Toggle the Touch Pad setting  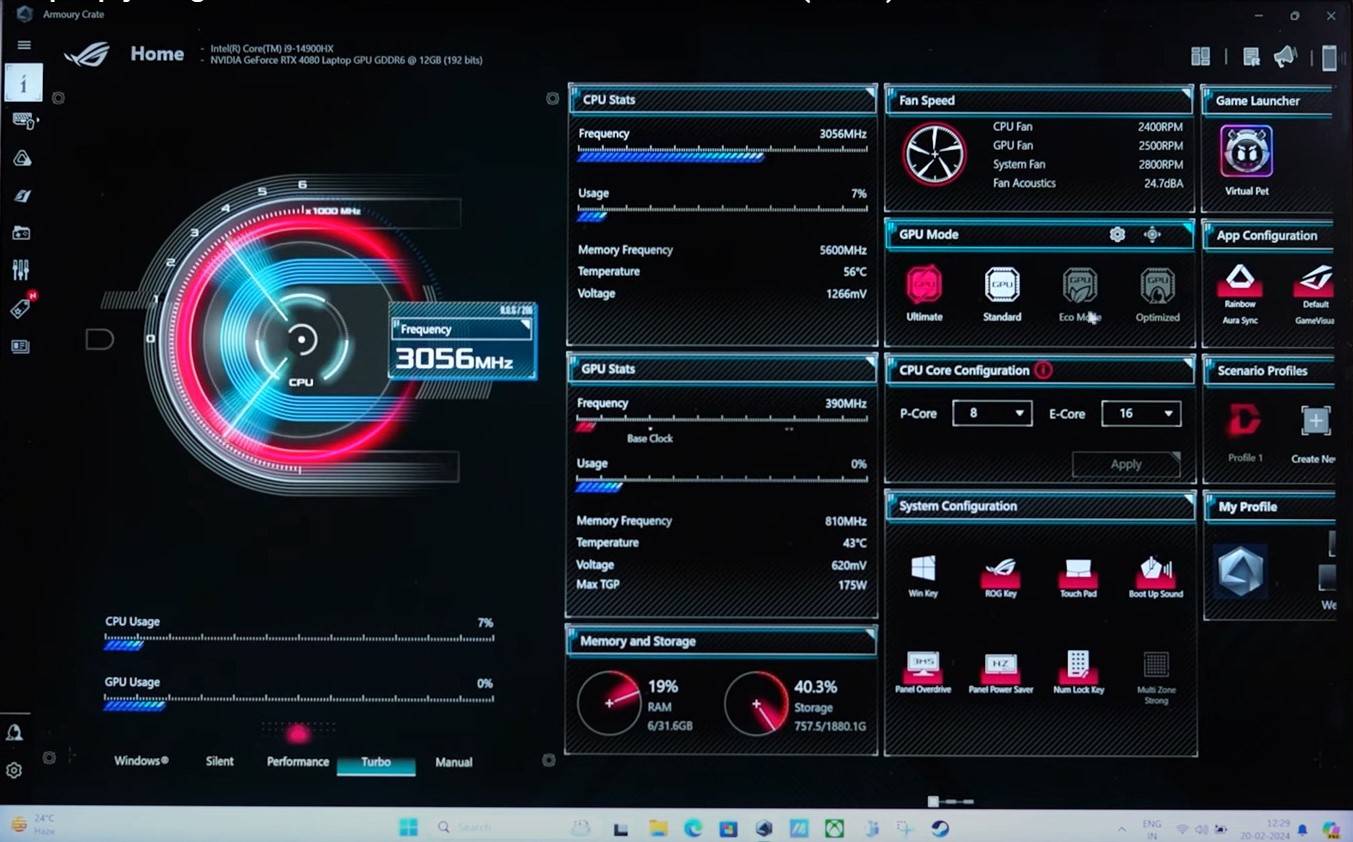pos(1078,572)
